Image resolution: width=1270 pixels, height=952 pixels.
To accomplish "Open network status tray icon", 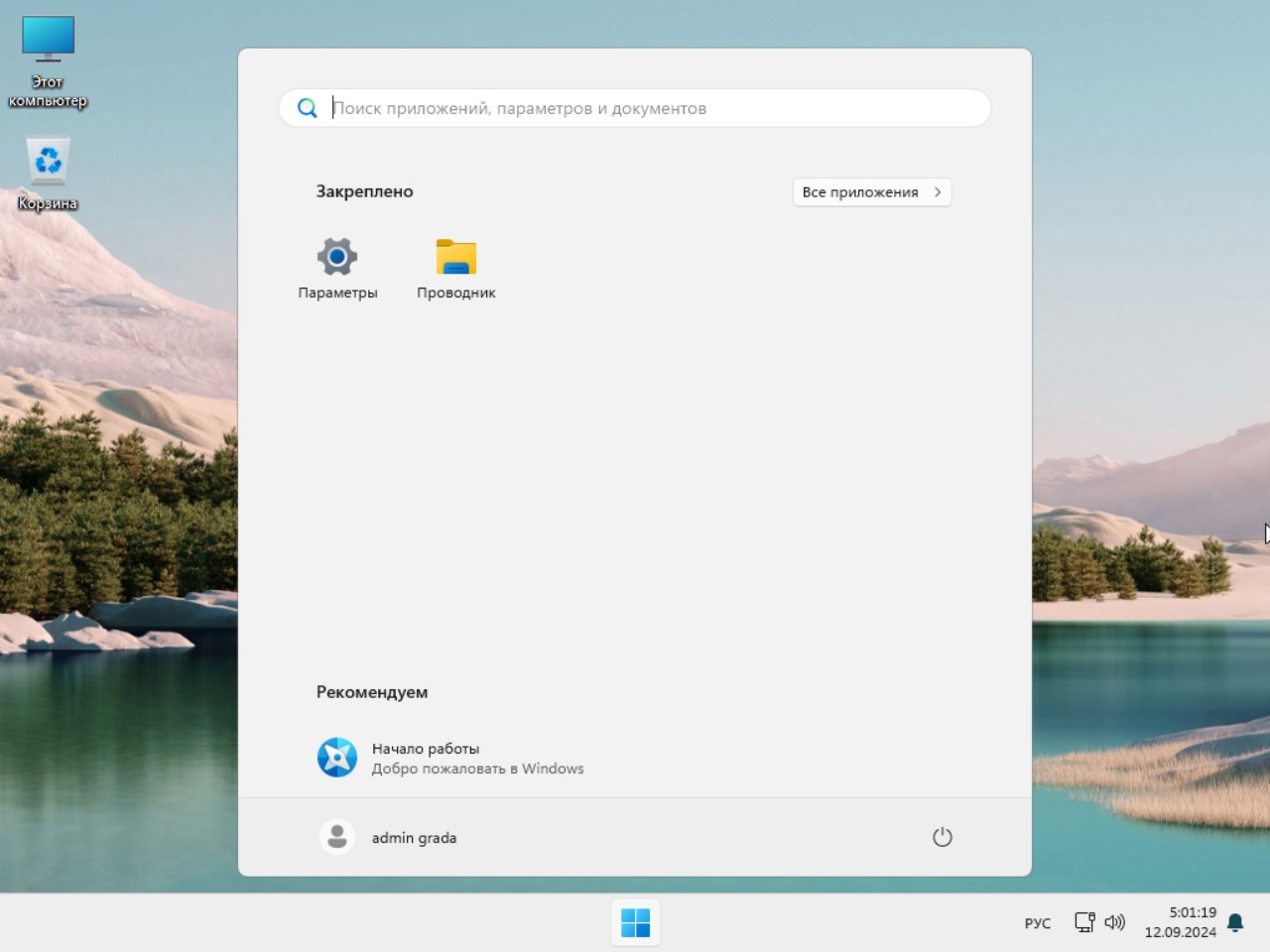I will (1084, 922).
